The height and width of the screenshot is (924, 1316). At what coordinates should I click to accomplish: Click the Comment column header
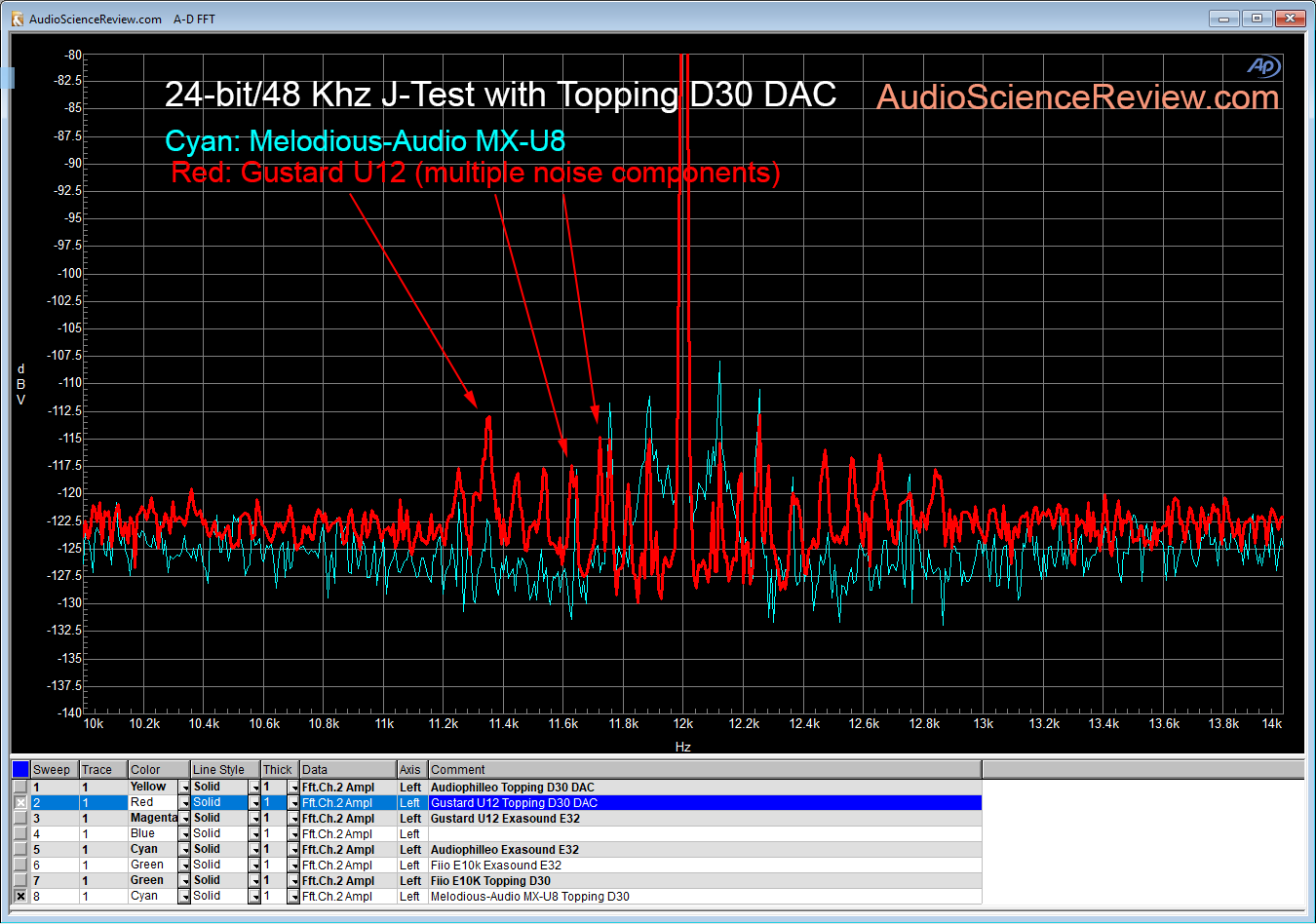[705, 770]
